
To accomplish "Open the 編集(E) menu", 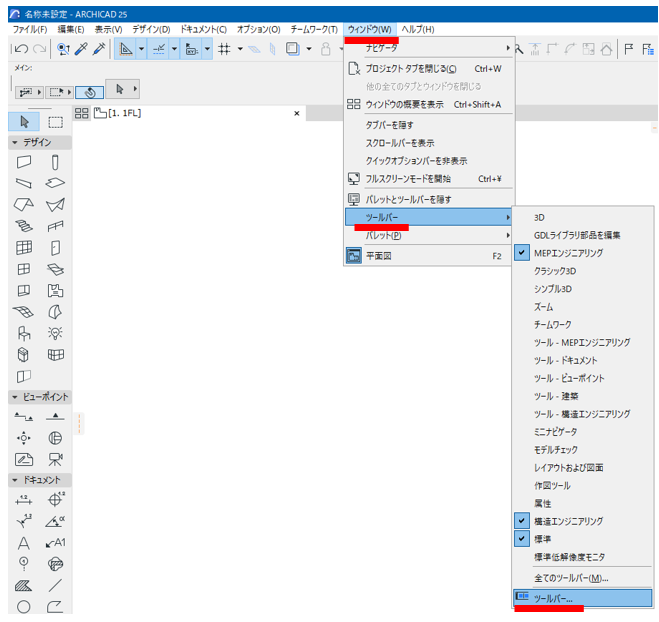I will point(71,29).
